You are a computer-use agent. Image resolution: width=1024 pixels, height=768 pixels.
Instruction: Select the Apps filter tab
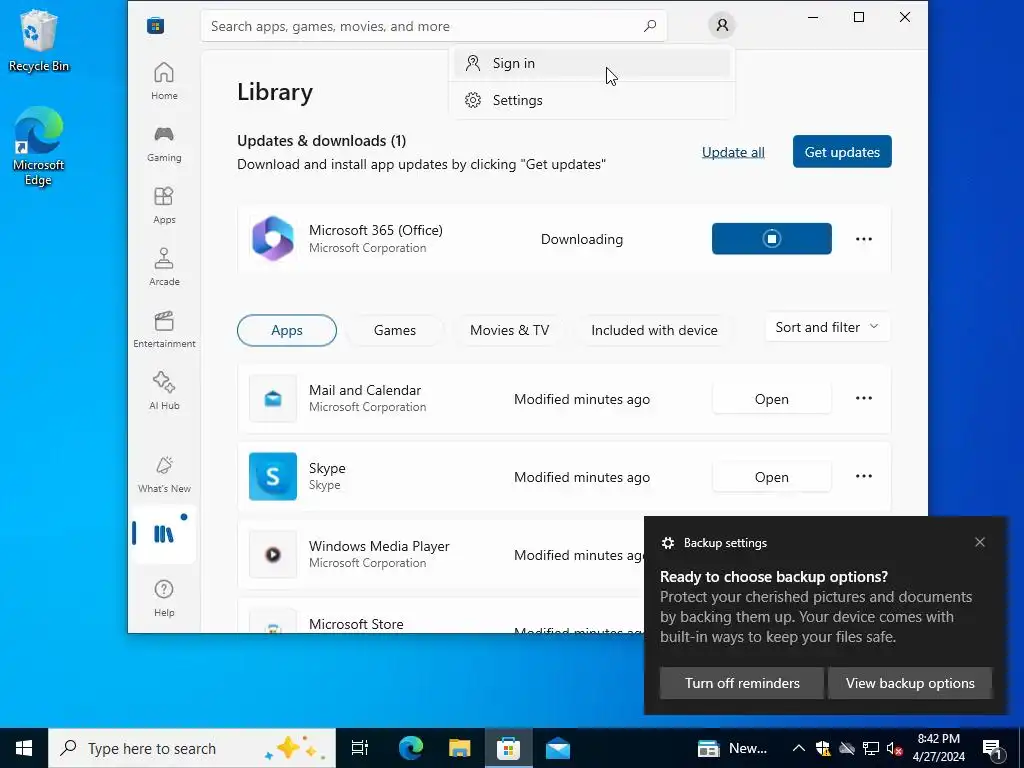click(287, 330)
